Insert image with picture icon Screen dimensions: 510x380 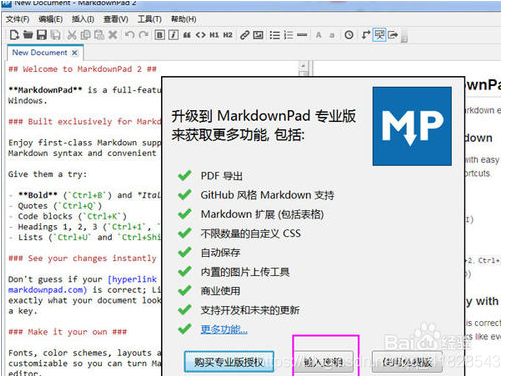(258, 35)
